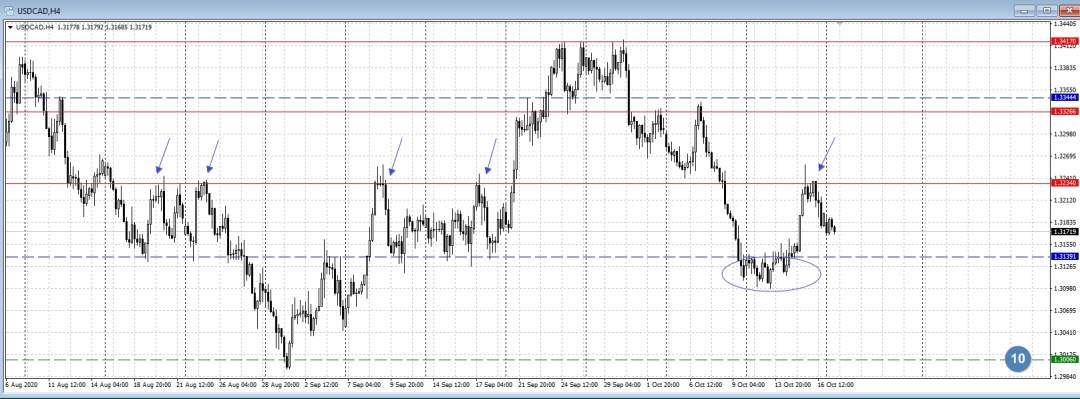Click the blue 1.31391 price tag

[x=1064, y=256]
